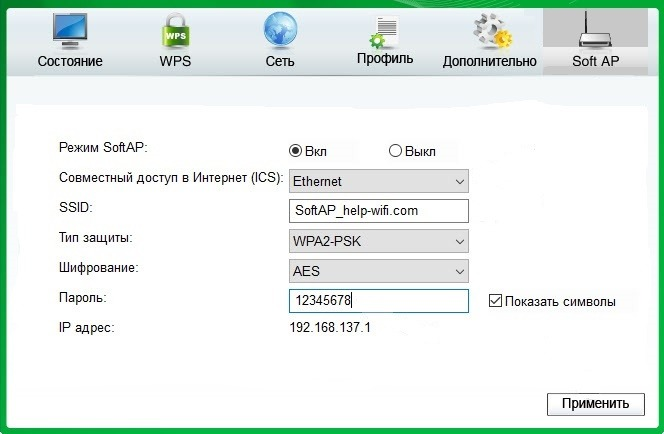This screenshot has width=664, height=434.
Task: Click into the Пароль password field
Action: point(379,301)
